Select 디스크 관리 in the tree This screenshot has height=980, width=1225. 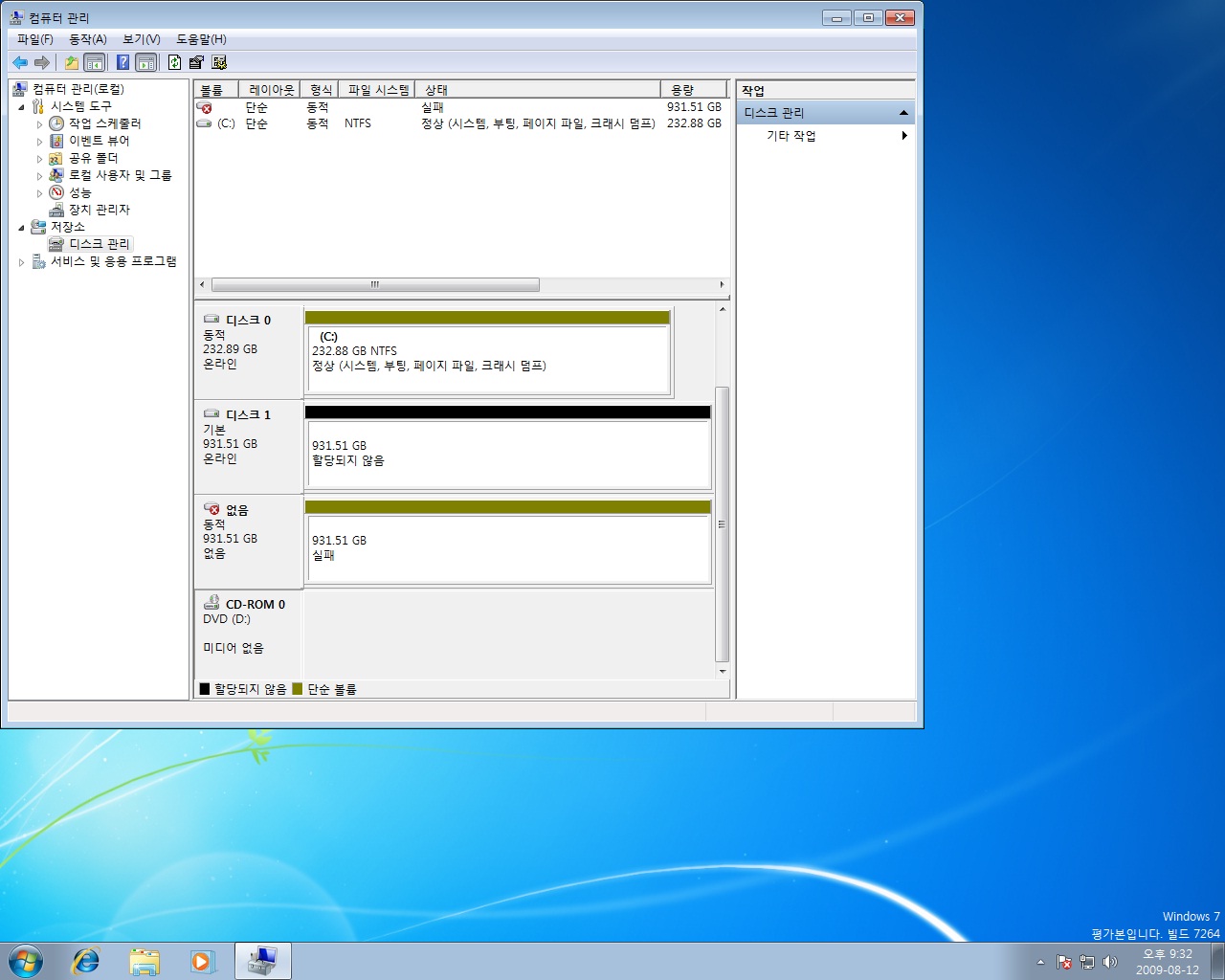99,244
